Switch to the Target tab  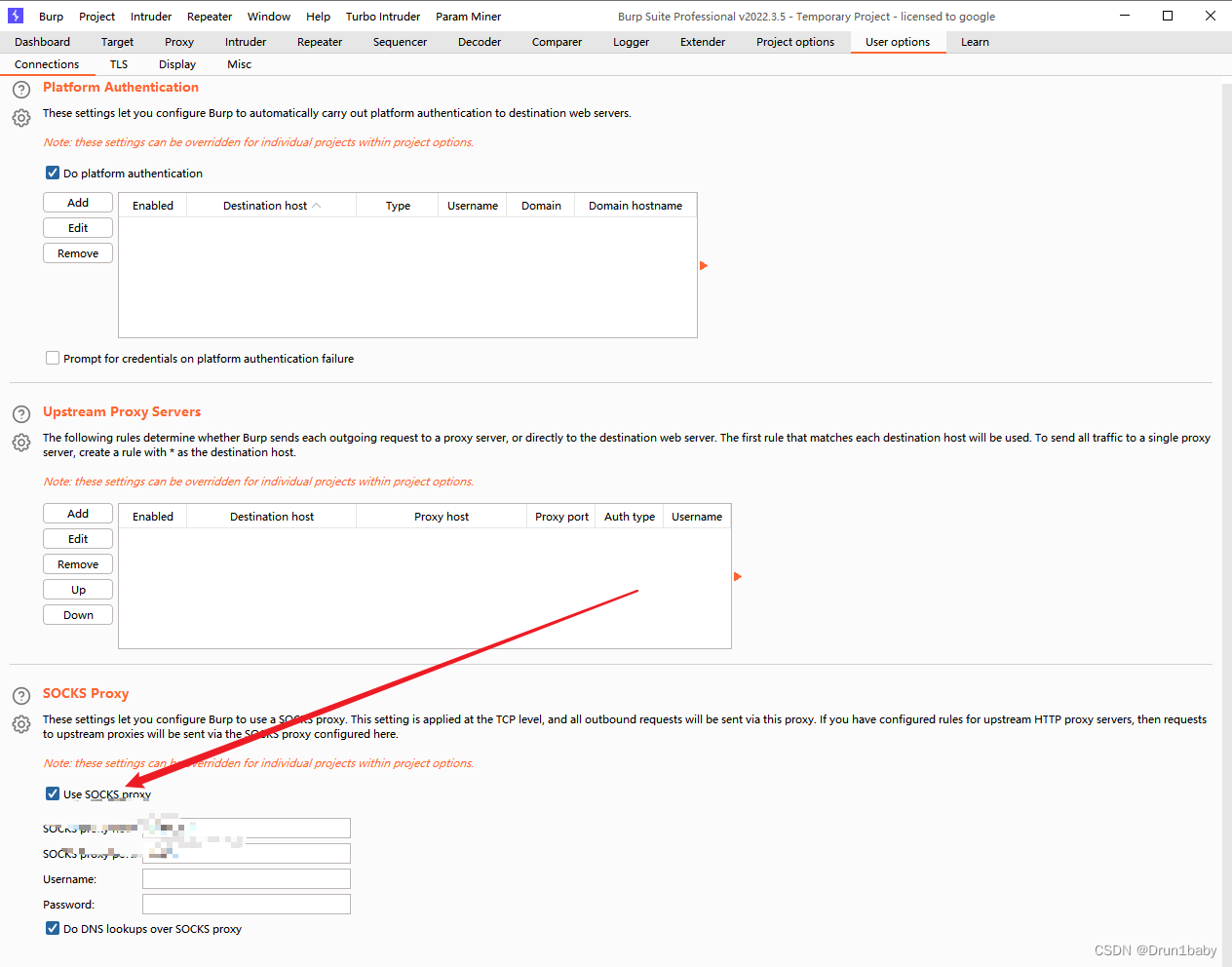pos(117,42)
